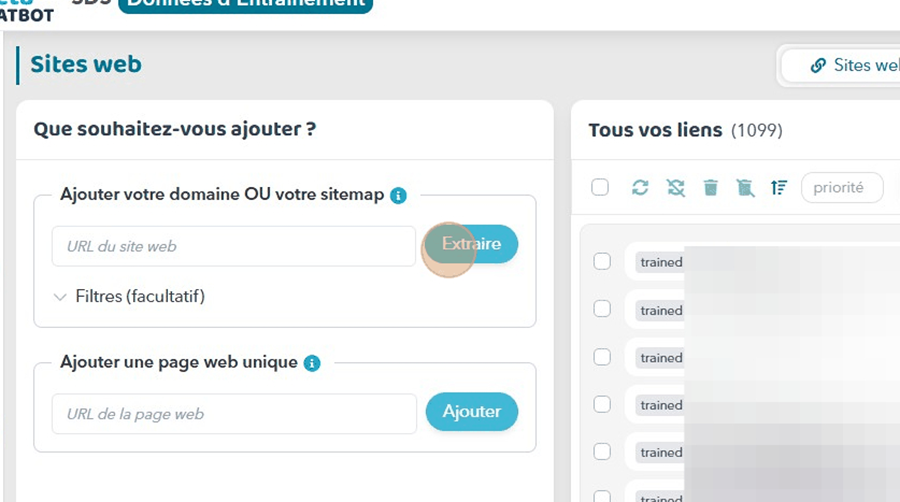
Task: Check the second trained link checkbox
Action: coord(602,309)
